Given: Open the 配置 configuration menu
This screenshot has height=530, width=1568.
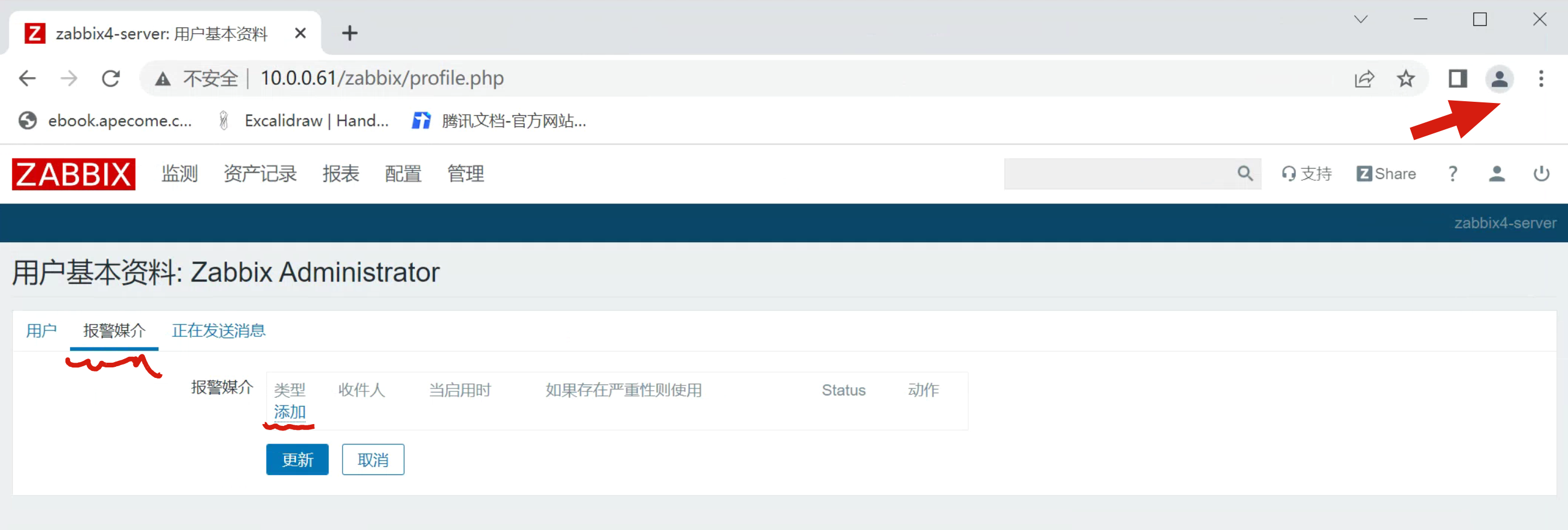Looking at the screenshot, I should [x=403, y=174].
